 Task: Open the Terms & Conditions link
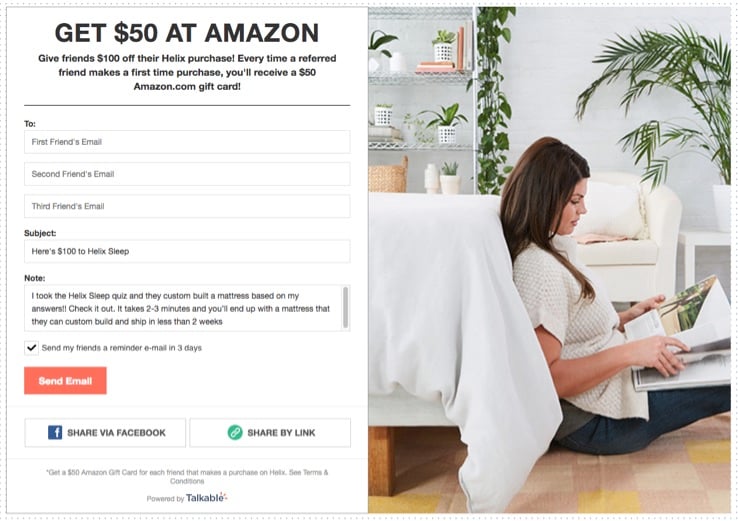click(x=249, y=476)
